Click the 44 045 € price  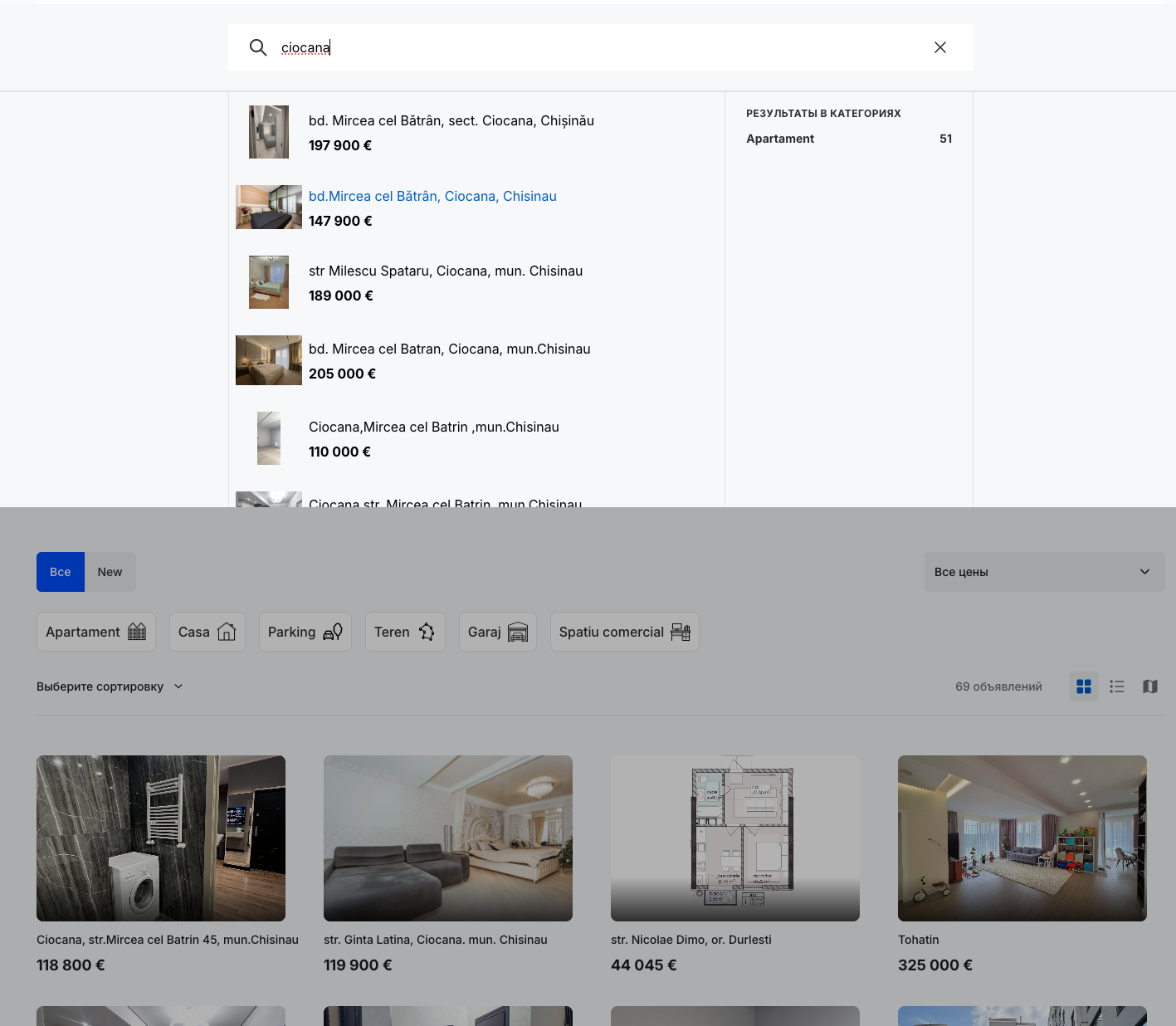(x=644, y=965)
